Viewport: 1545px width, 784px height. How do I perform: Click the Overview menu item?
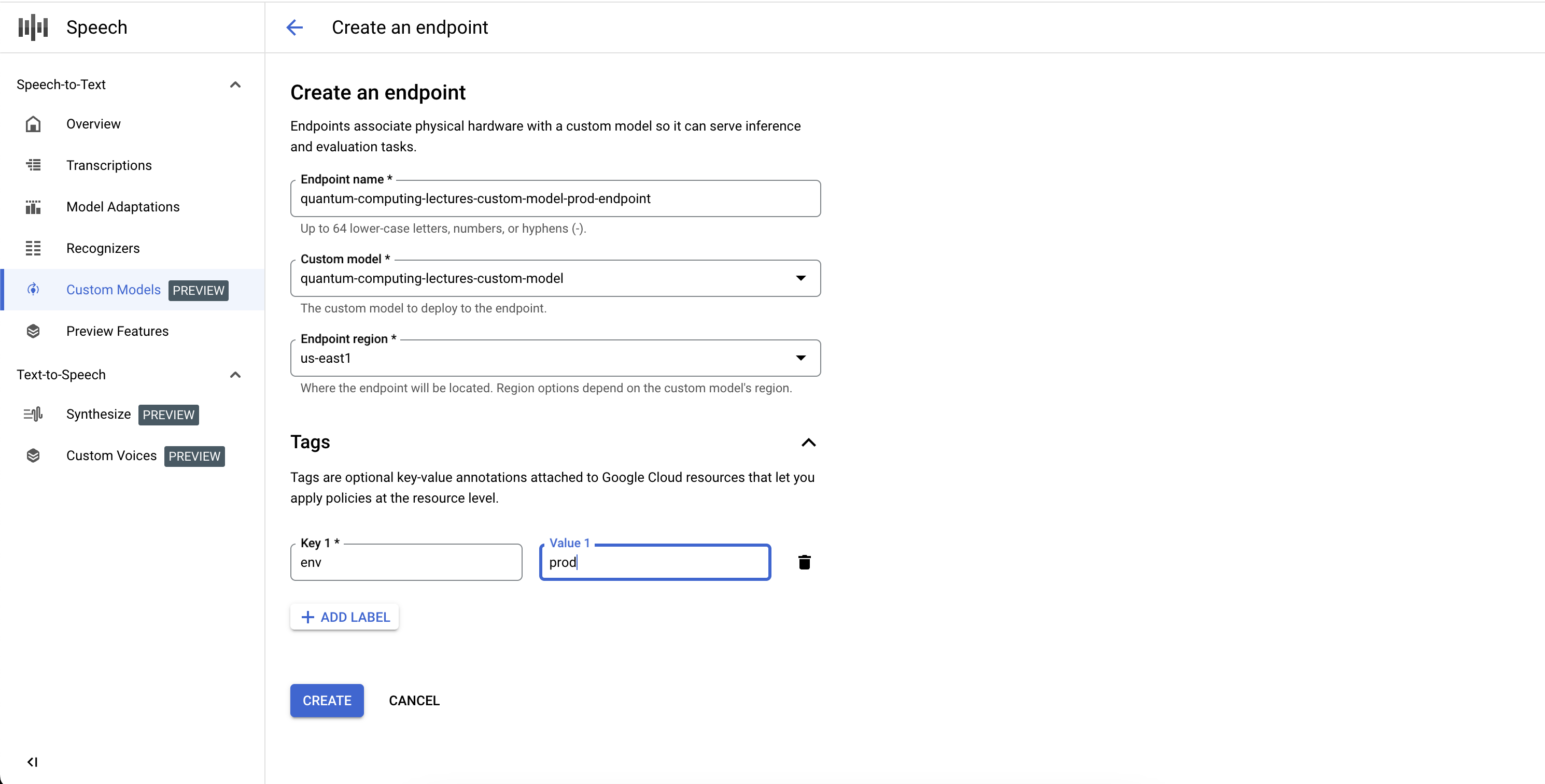tap(93, 124)
